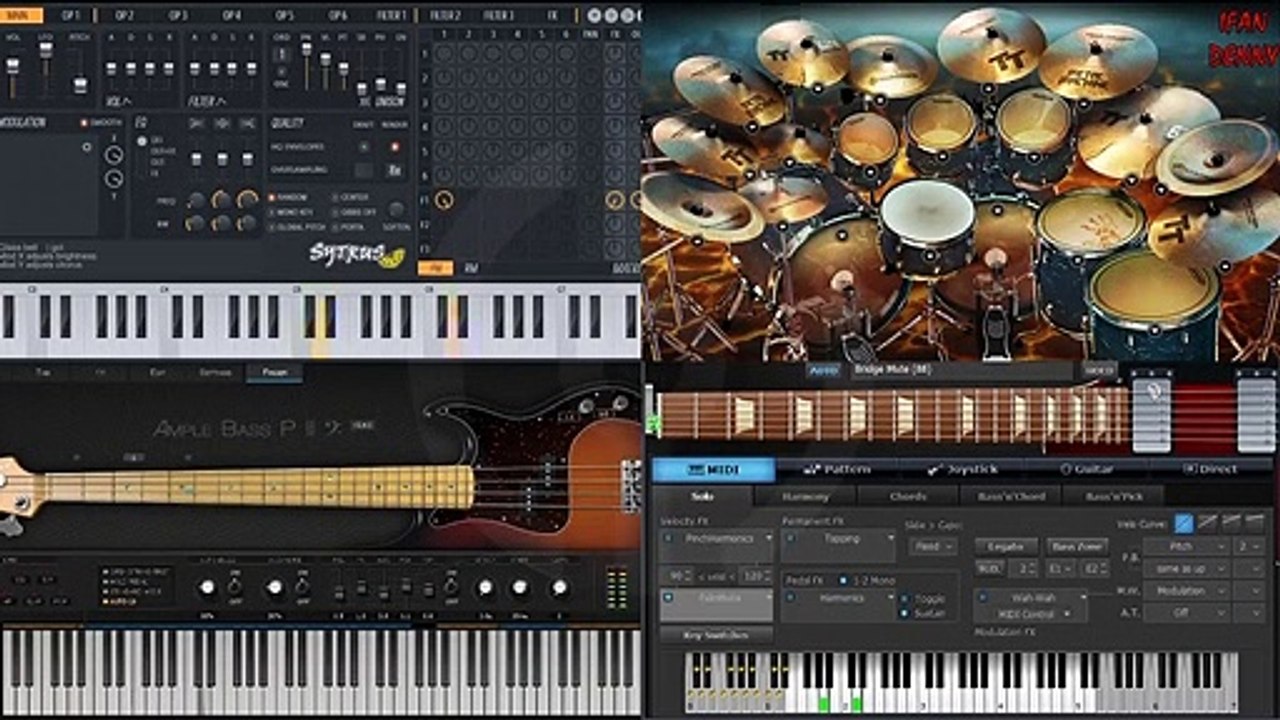
Task: Switch to MIDI mode in the guitar plugin
Action: pyautogui.click(x=713, y=469)
